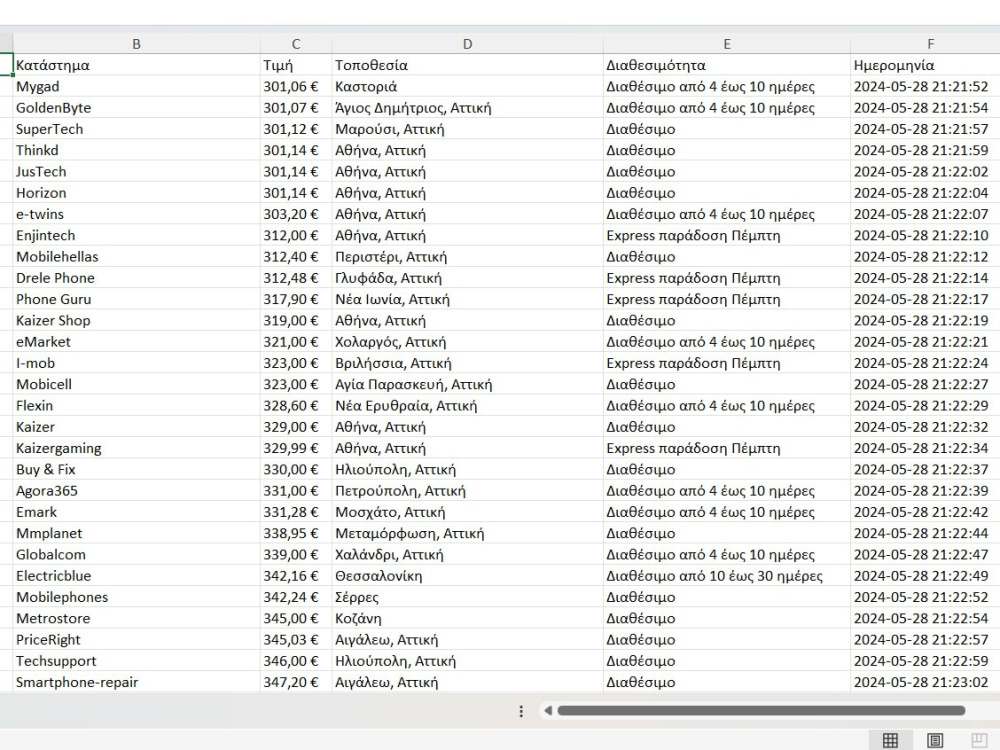Select column E header
The image size is (1000, 750).
coord(726,44)
